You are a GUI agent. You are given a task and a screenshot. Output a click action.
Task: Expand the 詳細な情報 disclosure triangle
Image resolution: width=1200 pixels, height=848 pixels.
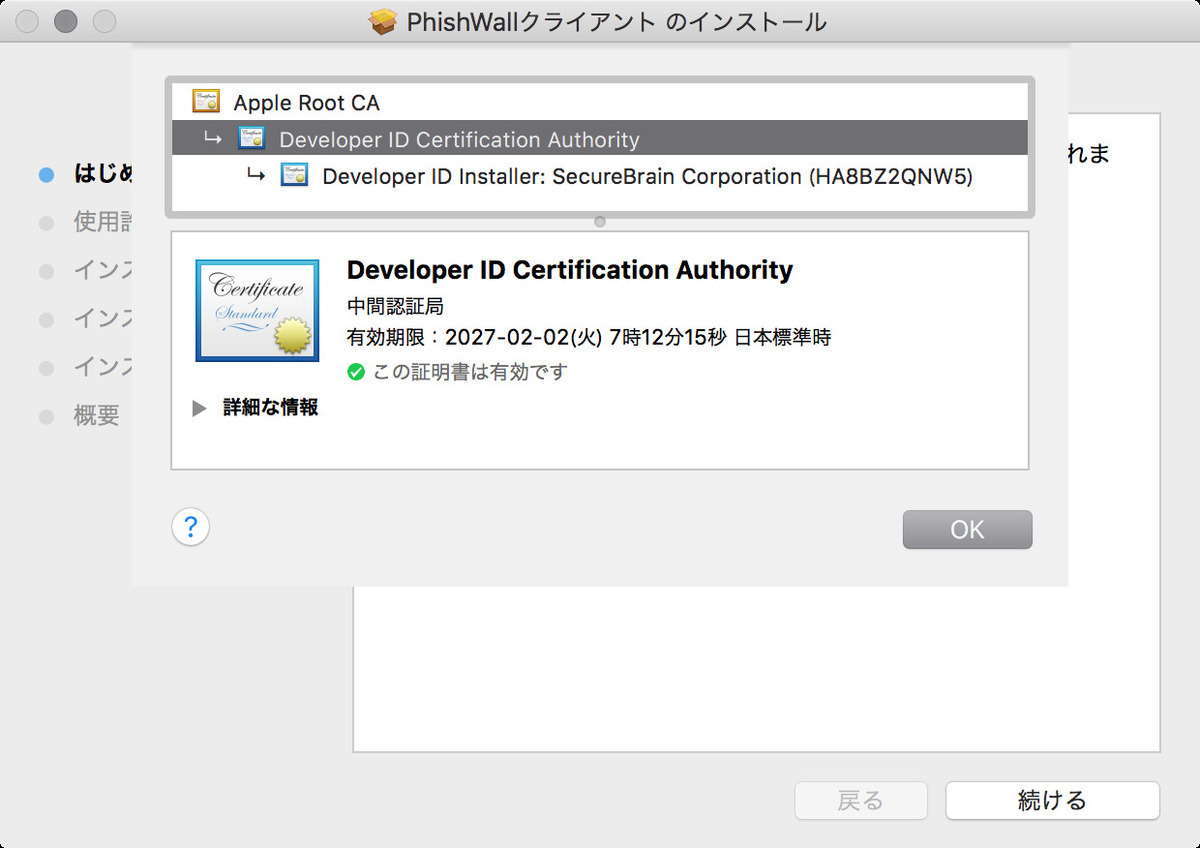coord(199,408)
